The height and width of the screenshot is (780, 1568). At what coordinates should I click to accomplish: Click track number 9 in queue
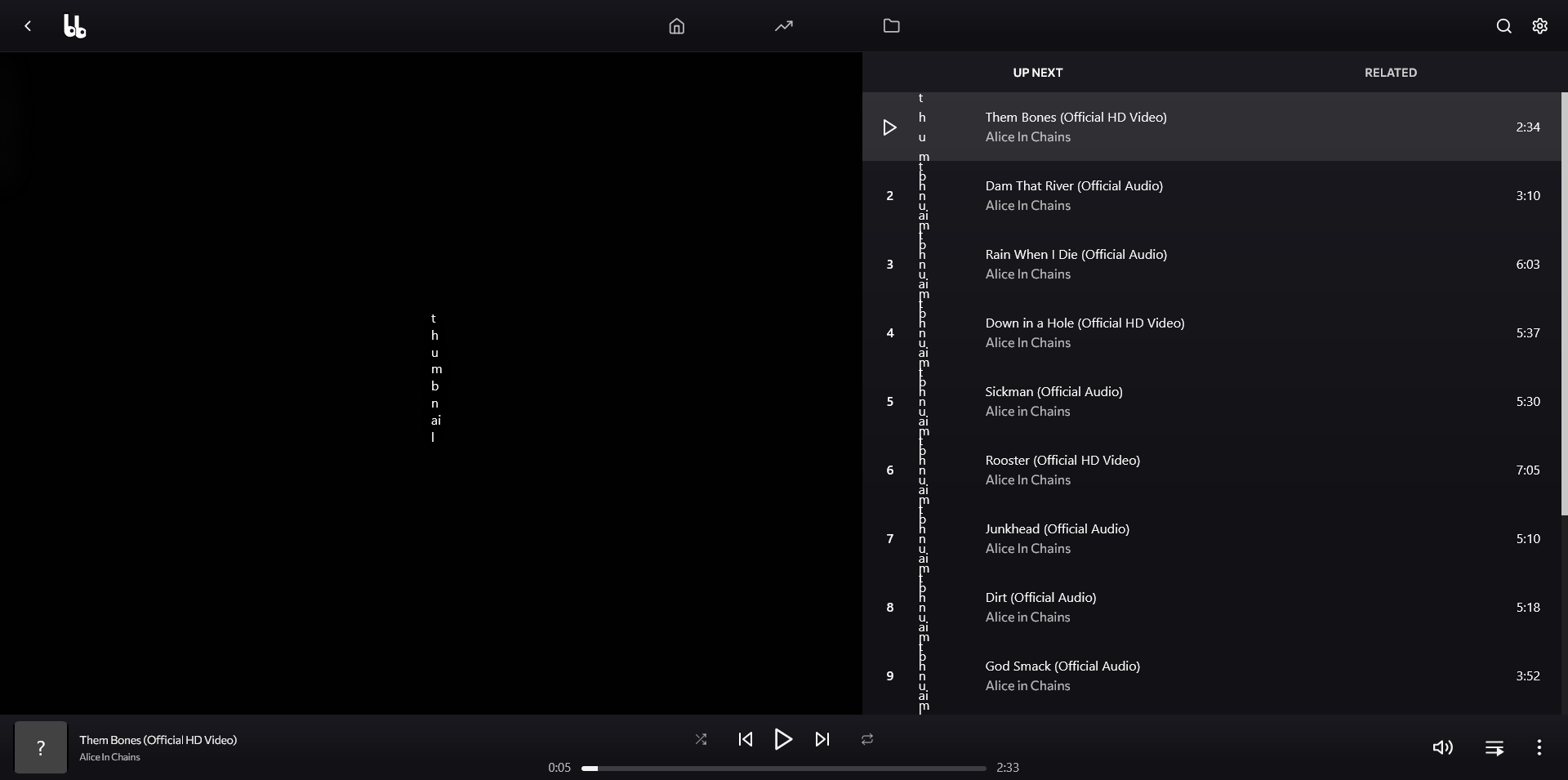[x=890, y=676]
